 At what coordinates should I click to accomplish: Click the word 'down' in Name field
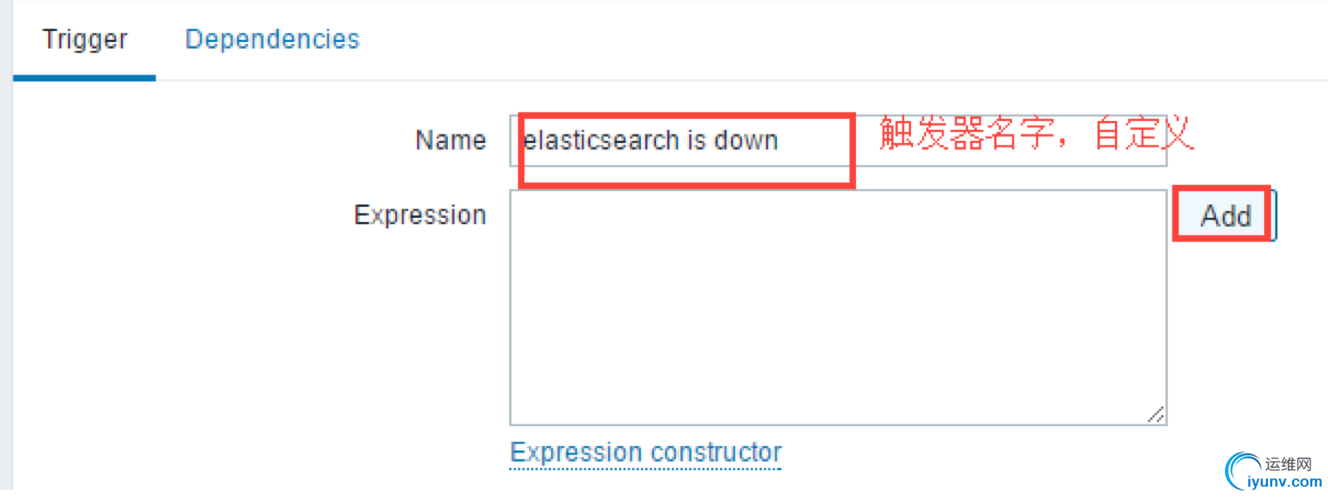(746, 140)
